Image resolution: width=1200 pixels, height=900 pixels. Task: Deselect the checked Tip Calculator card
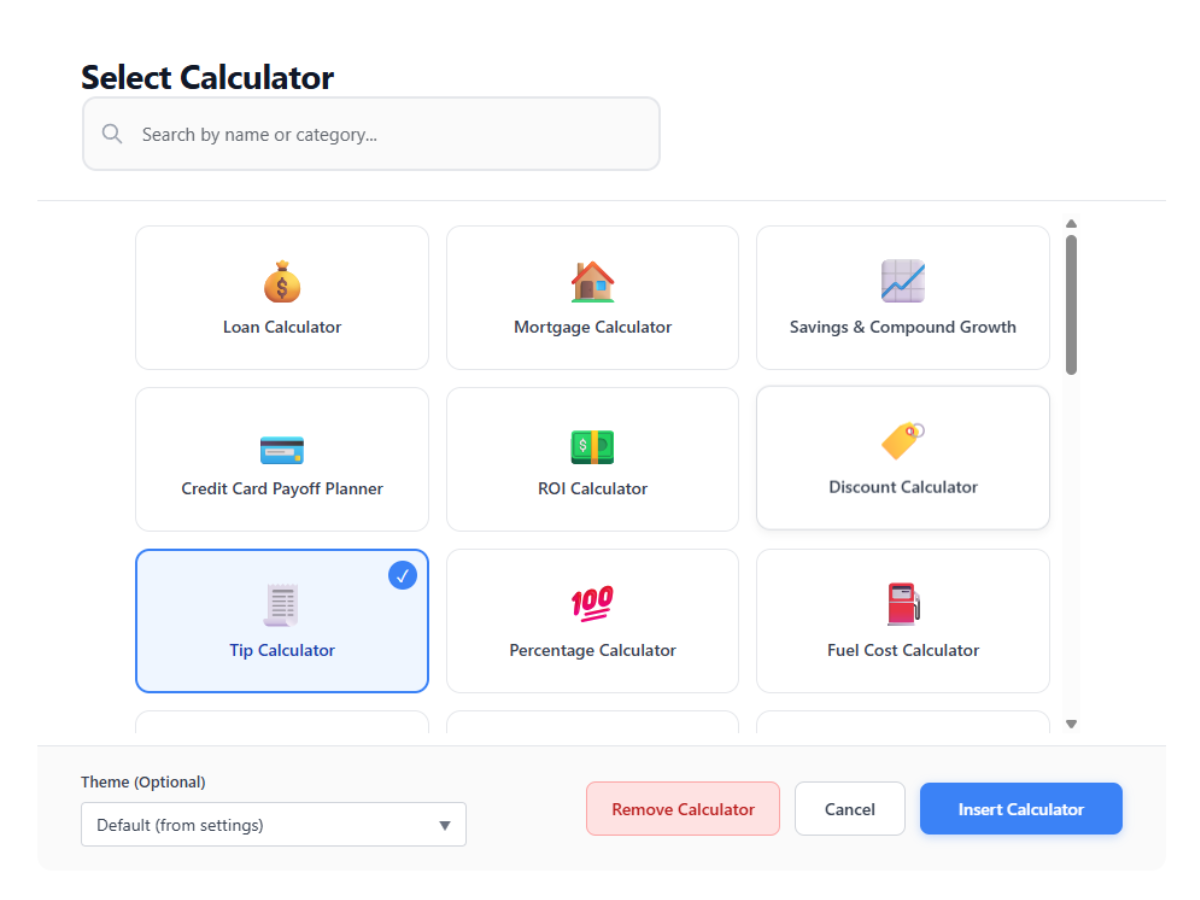pos(281,621)
